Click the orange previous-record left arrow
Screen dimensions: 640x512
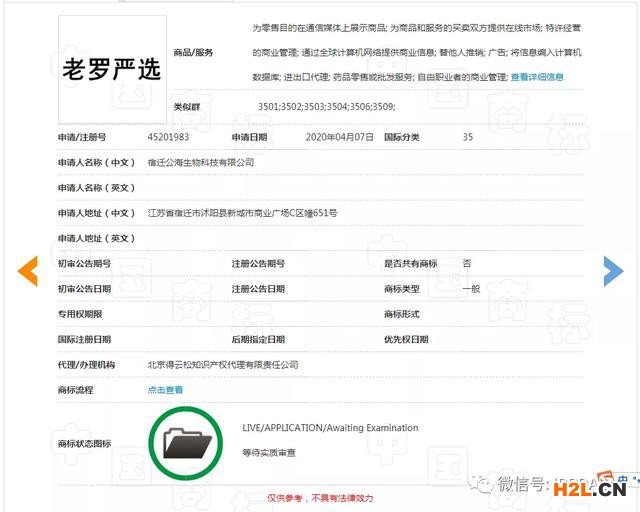pos(28,271)
